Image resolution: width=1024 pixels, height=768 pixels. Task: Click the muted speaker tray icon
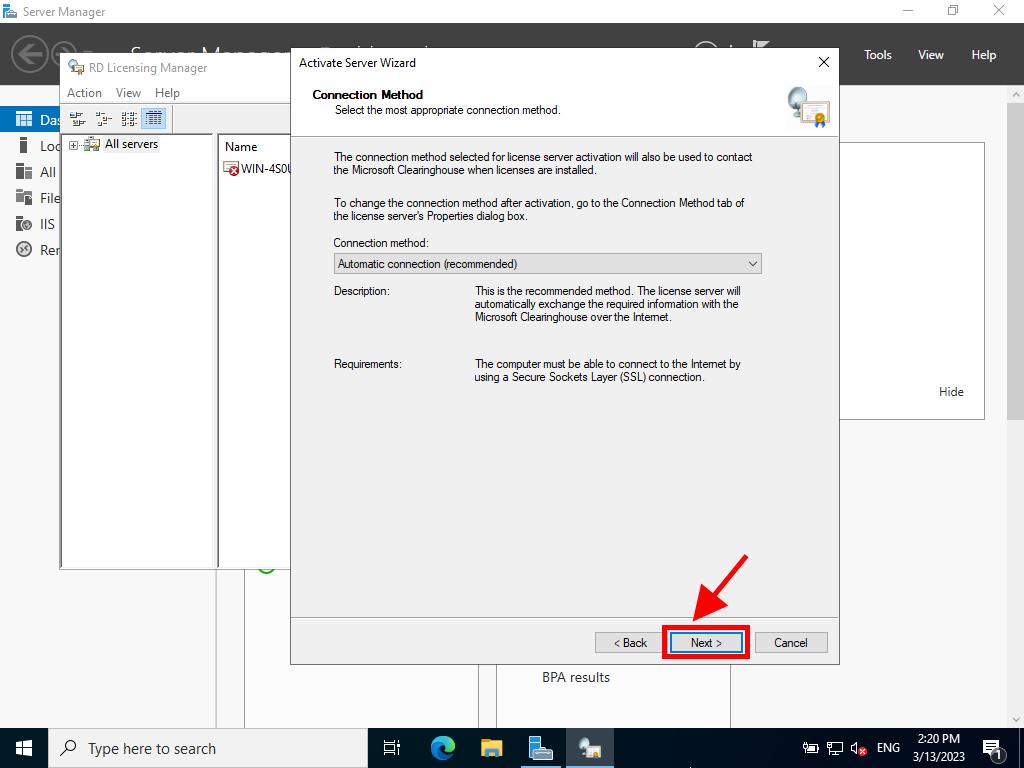coord(858,748)
